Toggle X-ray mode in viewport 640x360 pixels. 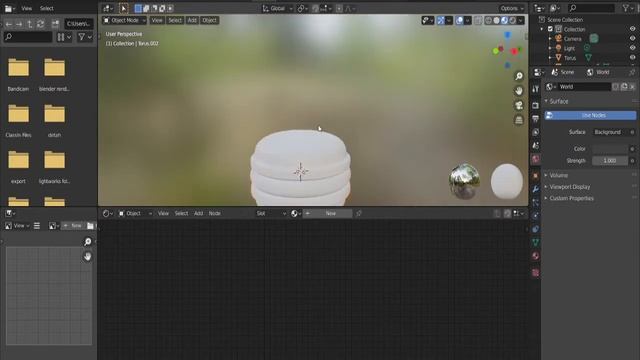pos(478,20)
